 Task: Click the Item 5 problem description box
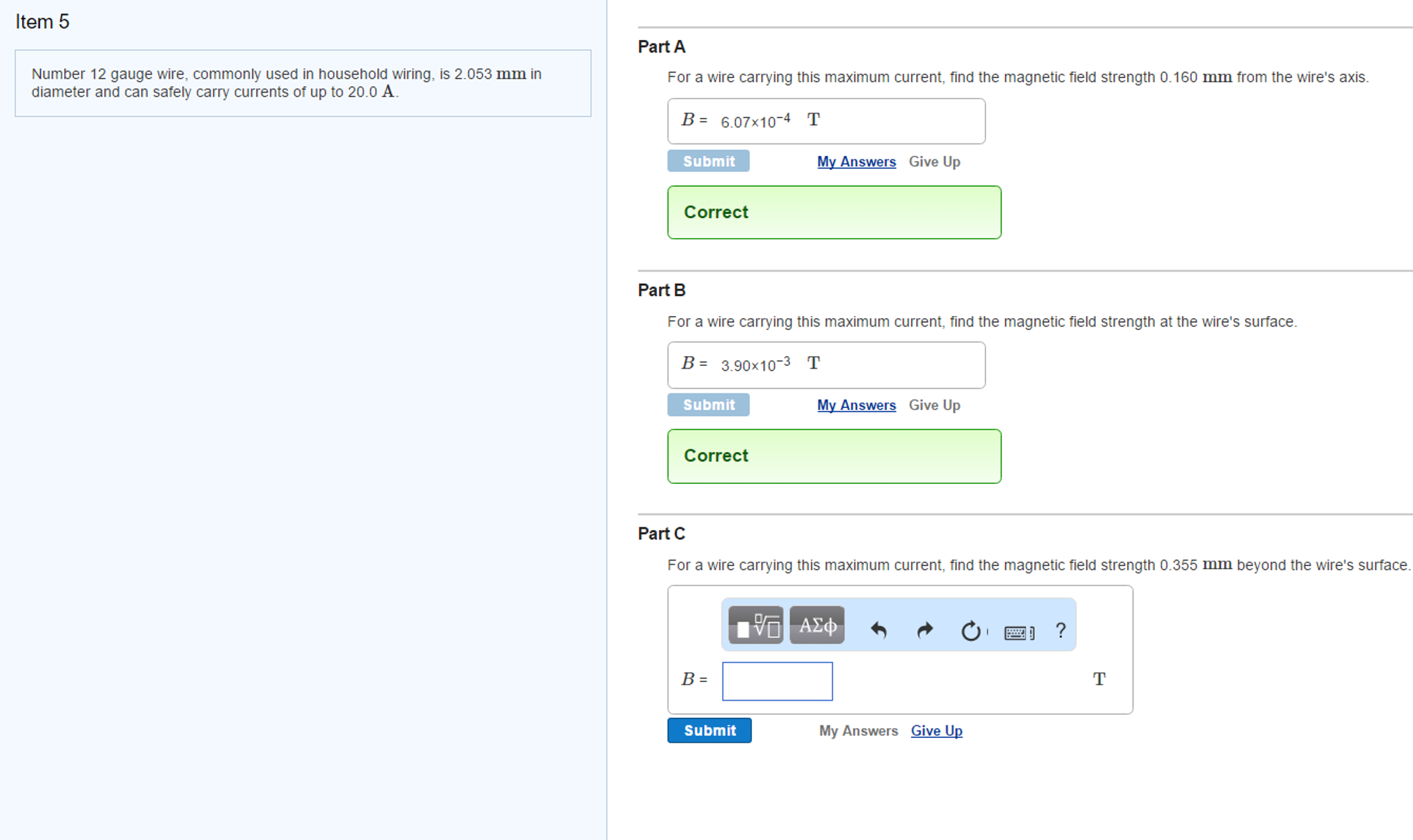(302, 83)
